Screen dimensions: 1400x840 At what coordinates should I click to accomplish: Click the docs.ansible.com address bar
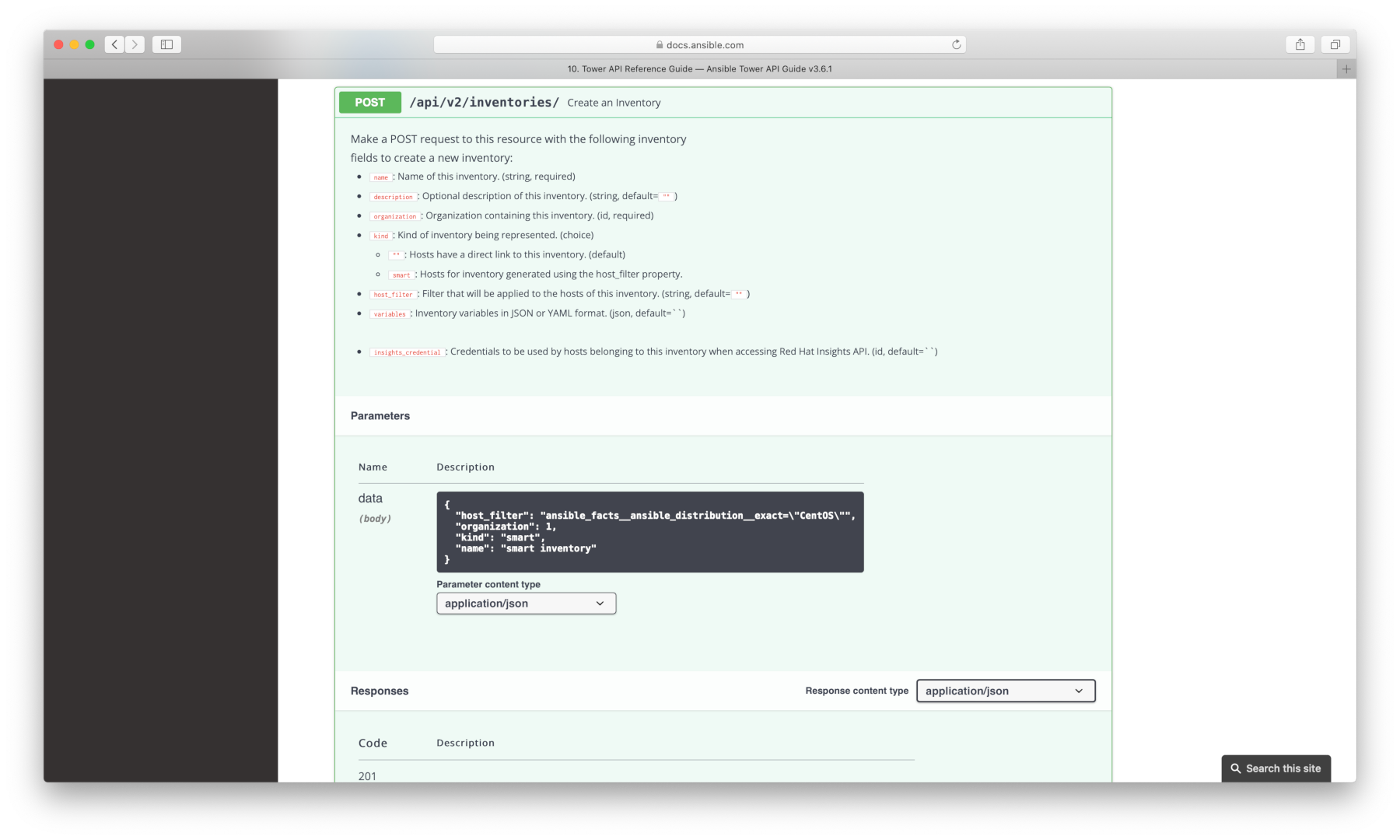tap(700, 44)
